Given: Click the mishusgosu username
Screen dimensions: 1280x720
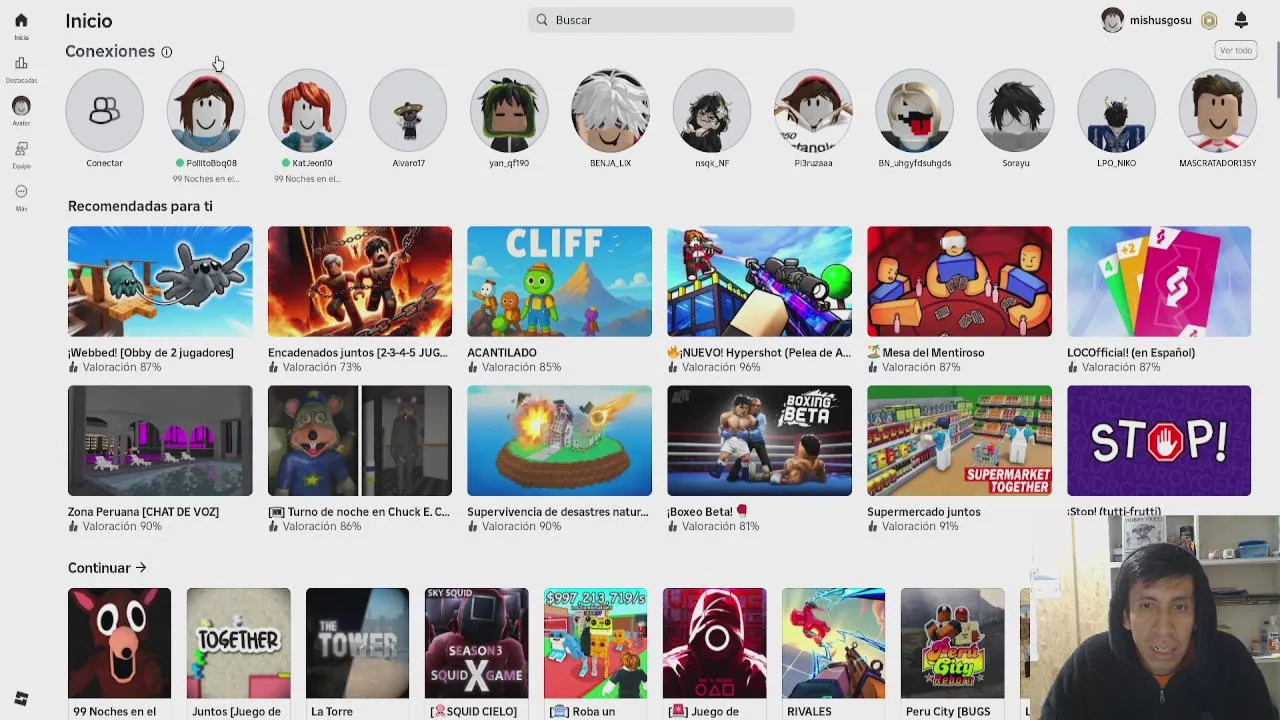Looking at the screenshot, I should [x=1160, y=20].
